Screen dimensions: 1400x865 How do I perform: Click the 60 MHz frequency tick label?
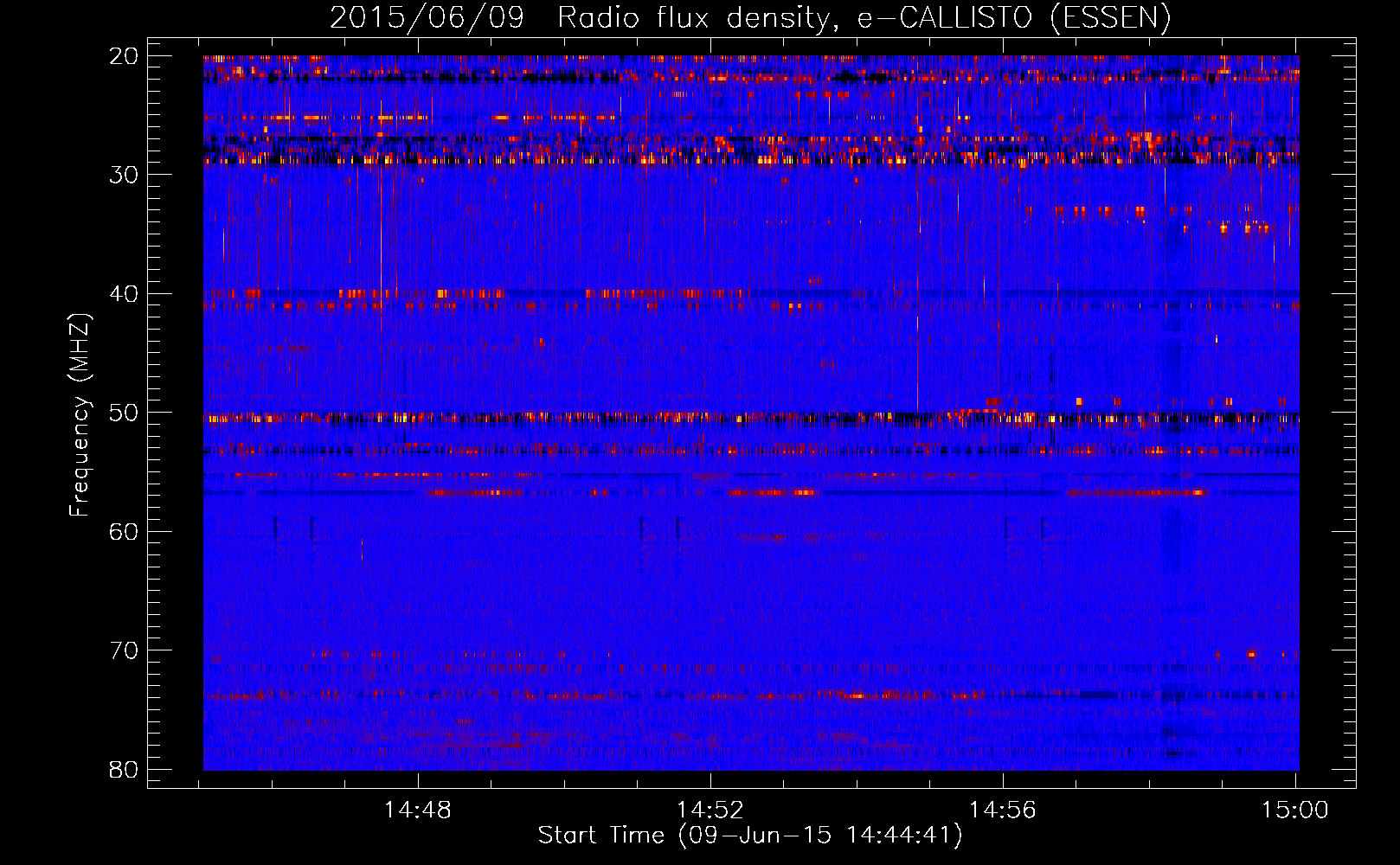click(x=124, y=532)
